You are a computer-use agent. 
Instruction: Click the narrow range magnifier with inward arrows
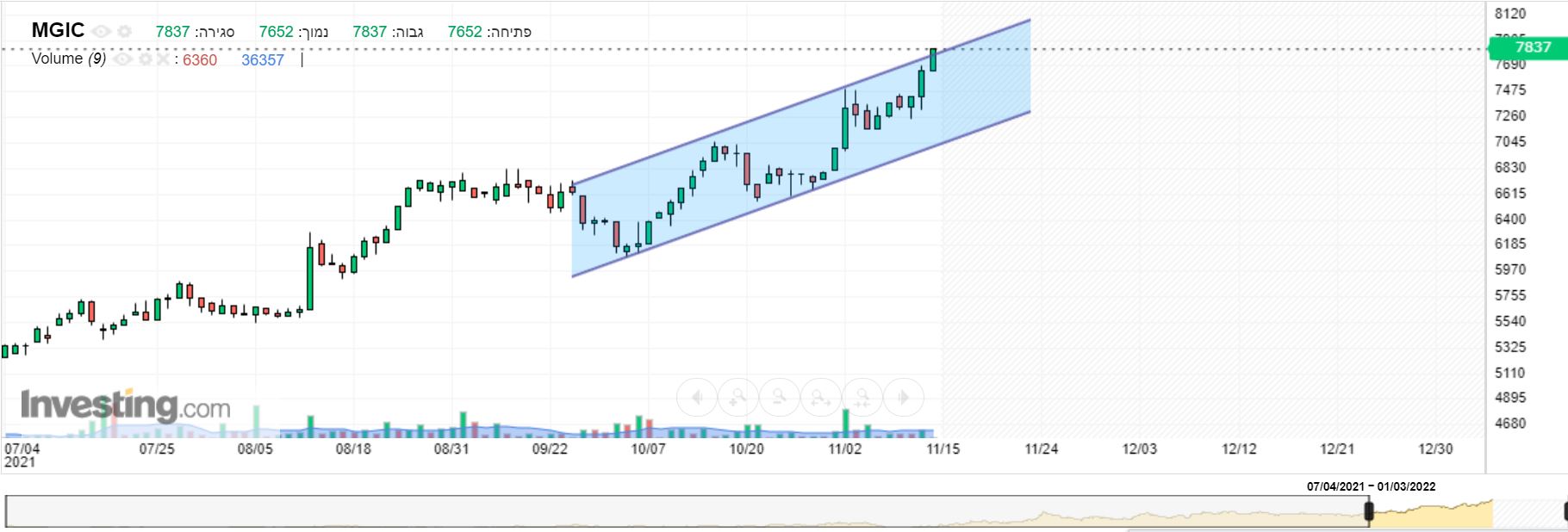pyautogui.click(x=862, y=398)
